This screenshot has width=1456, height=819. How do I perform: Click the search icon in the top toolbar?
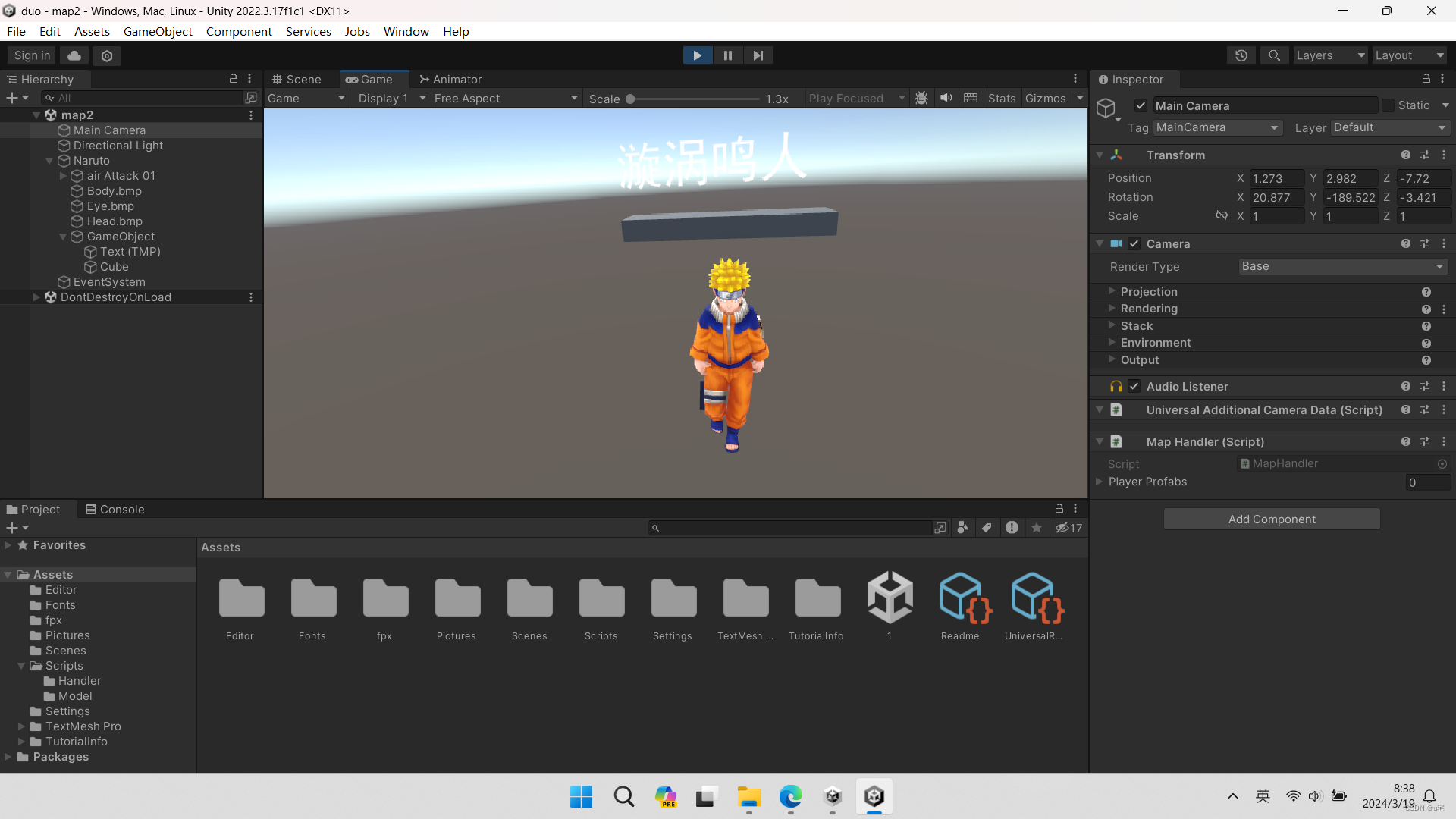(x=1274, y=55)
